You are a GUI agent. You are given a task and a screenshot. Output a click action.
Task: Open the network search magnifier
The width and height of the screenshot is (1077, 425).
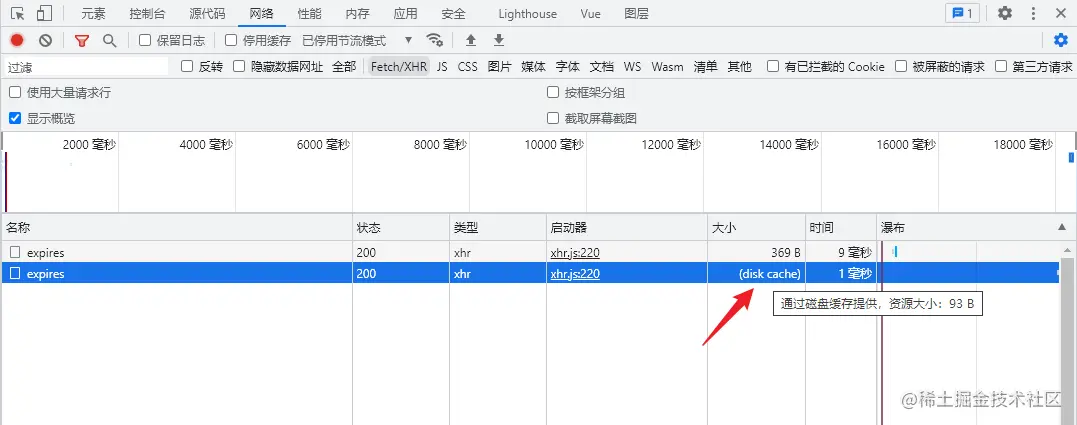point(109,41)
